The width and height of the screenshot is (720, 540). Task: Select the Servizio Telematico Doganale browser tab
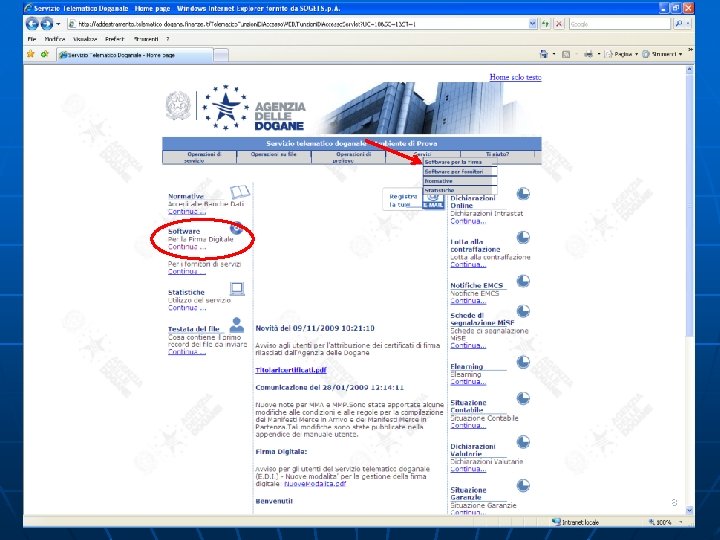point(135,55)
